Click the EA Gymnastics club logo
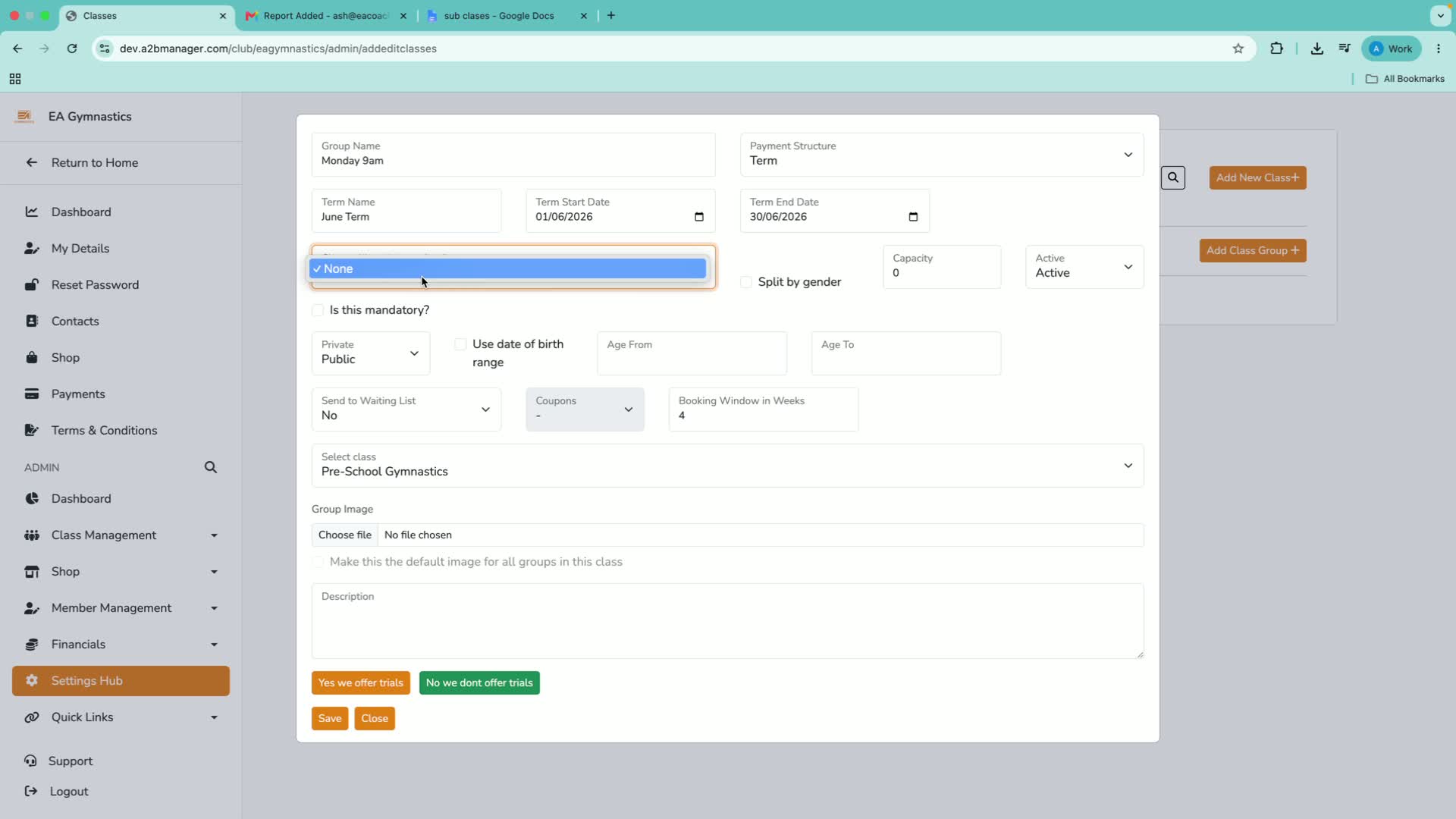This screenshot has width=1456, height=819. (24, 116)
